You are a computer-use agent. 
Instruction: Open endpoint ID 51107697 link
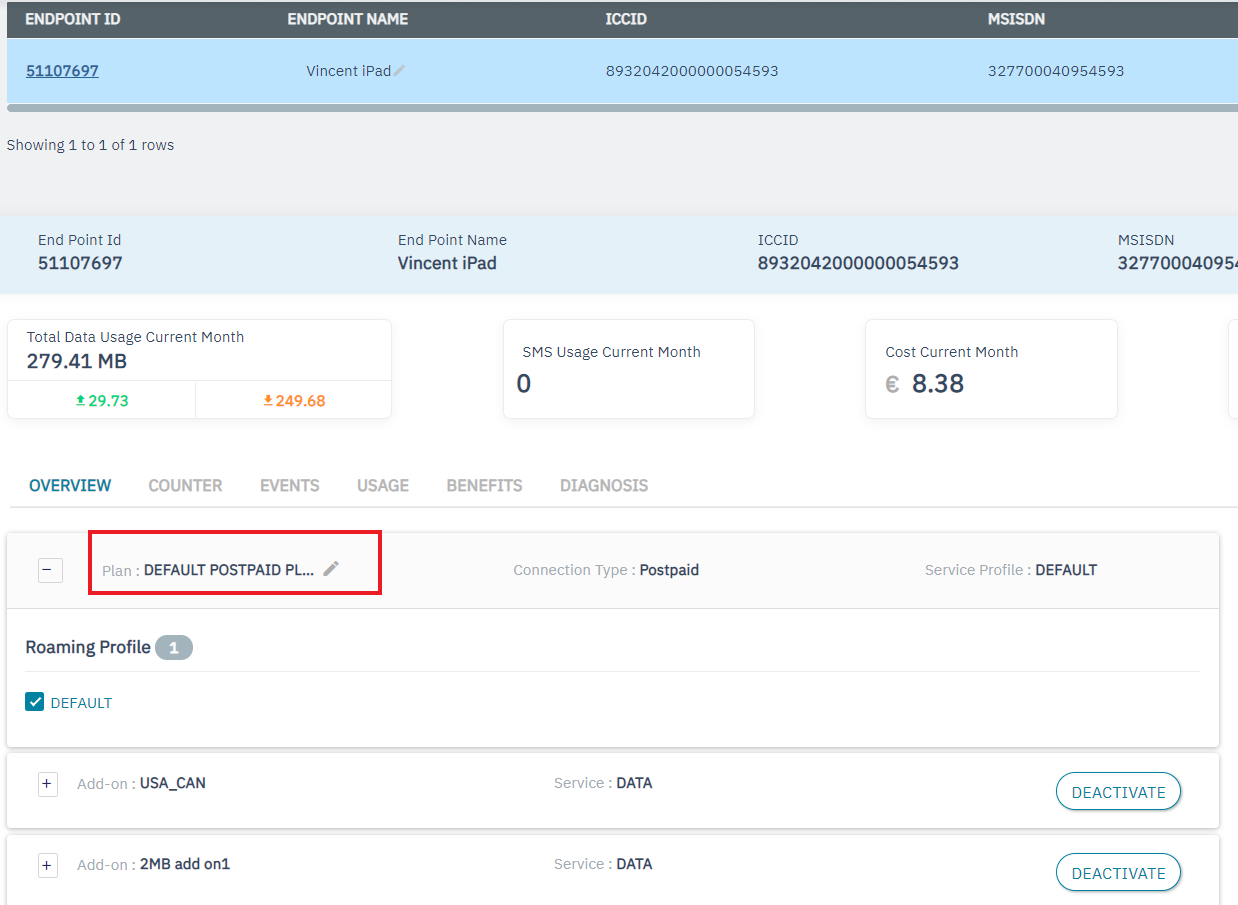pyautogui.click(x=62, y=71)
